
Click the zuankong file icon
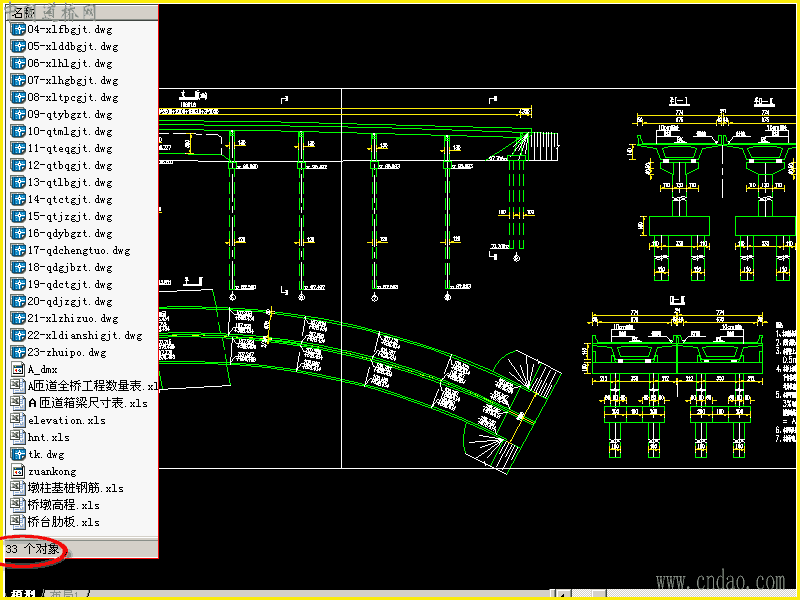tap(18, 471)
